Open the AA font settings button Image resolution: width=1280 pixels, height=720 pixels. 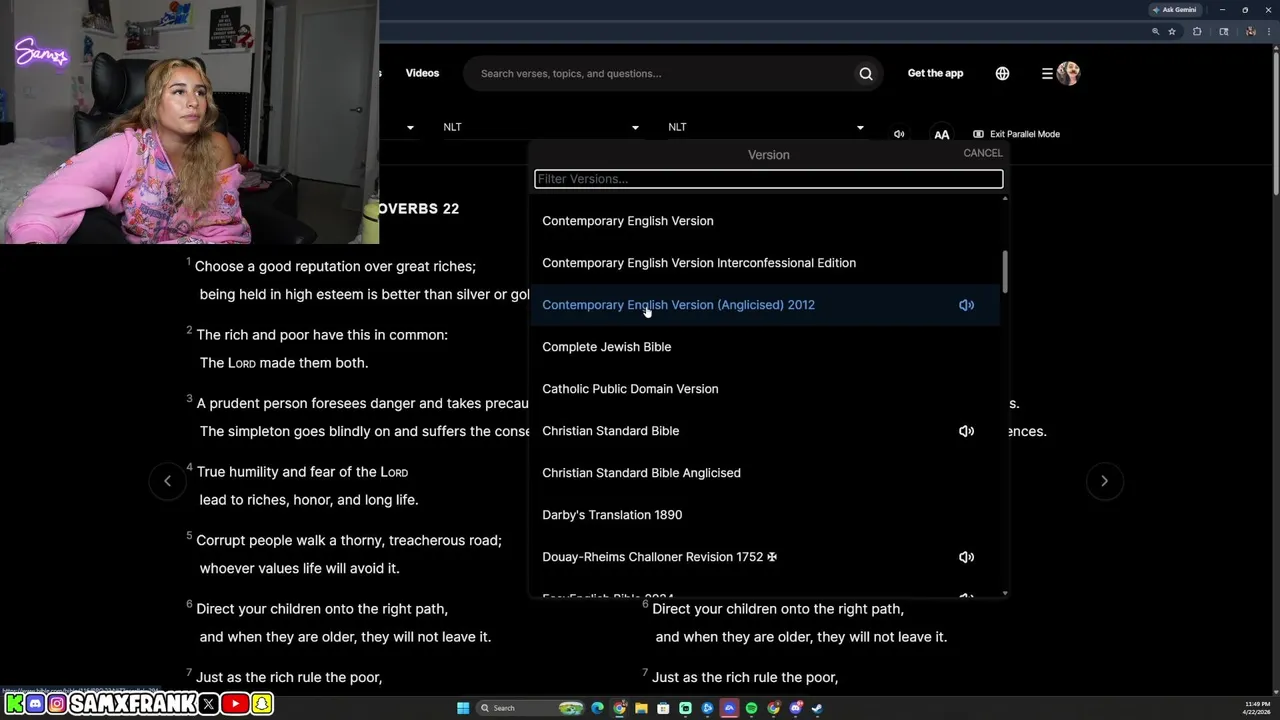[941, 134]
